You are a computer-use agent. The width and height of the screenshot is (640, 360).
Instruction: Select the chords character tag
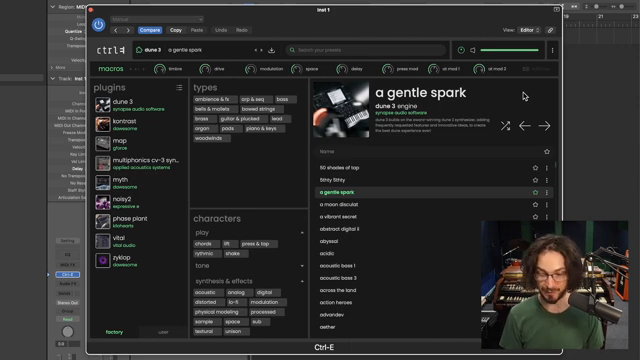(x=206, y=244)
